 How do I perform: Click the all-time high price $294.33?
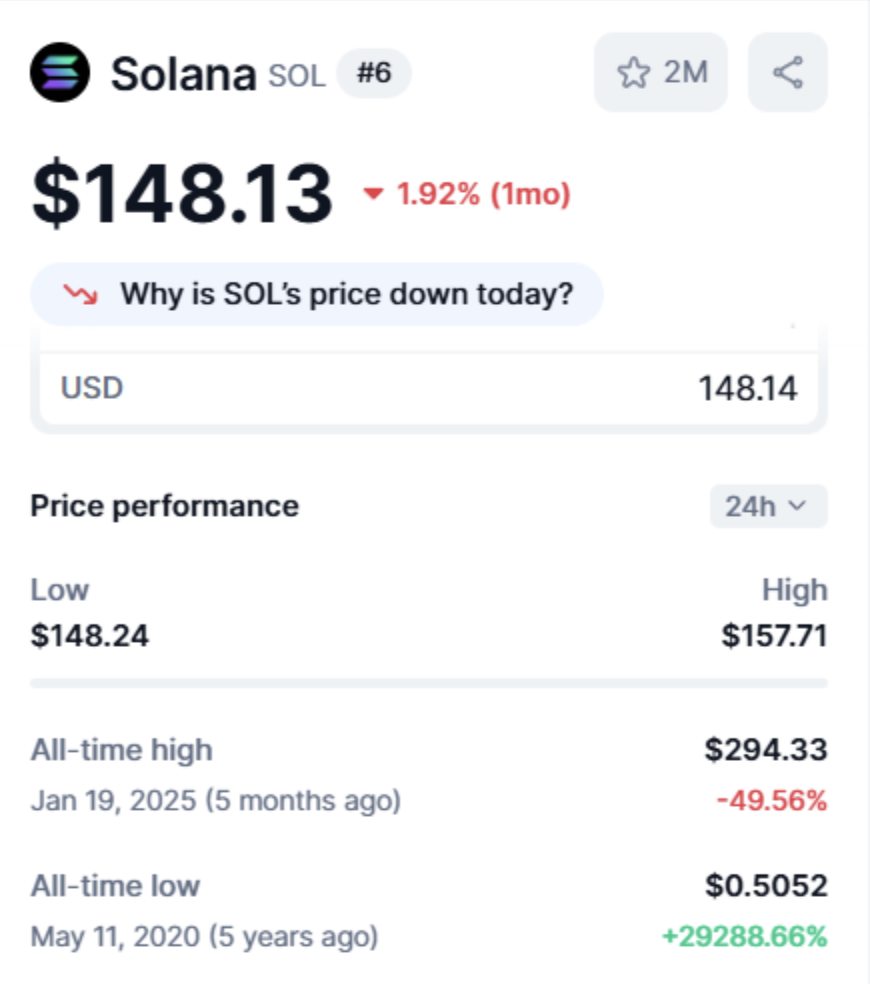click(765, 749)
